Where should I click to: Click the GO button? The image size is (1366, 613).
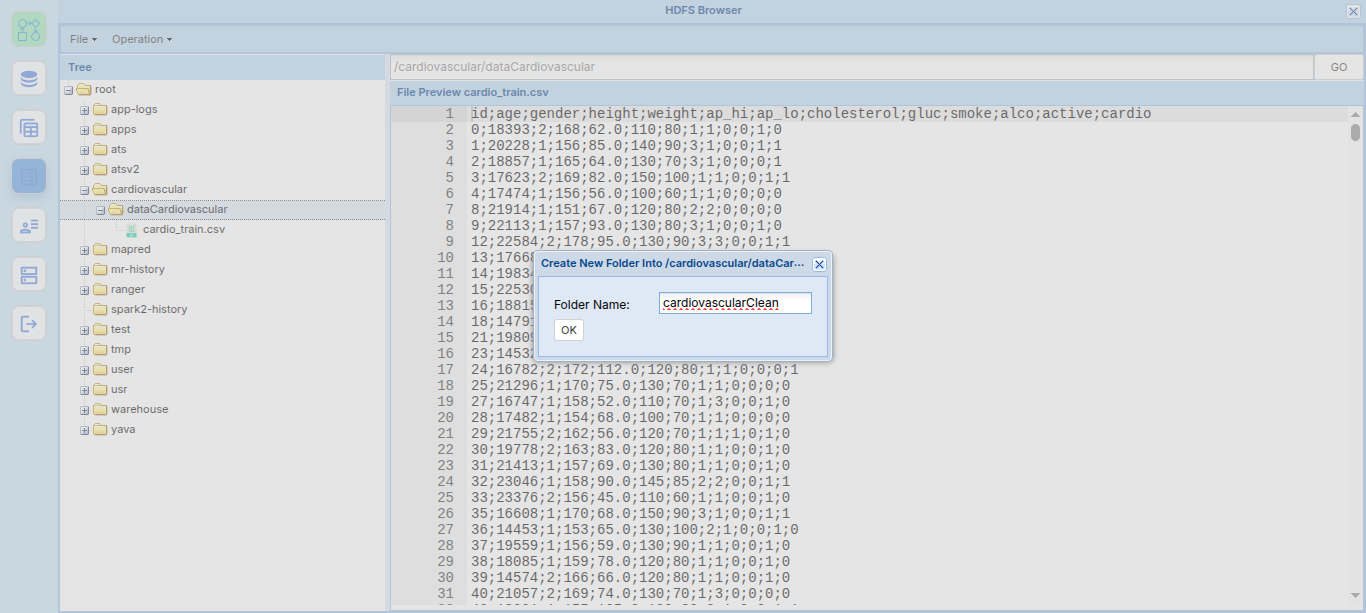pos(1338,67)
